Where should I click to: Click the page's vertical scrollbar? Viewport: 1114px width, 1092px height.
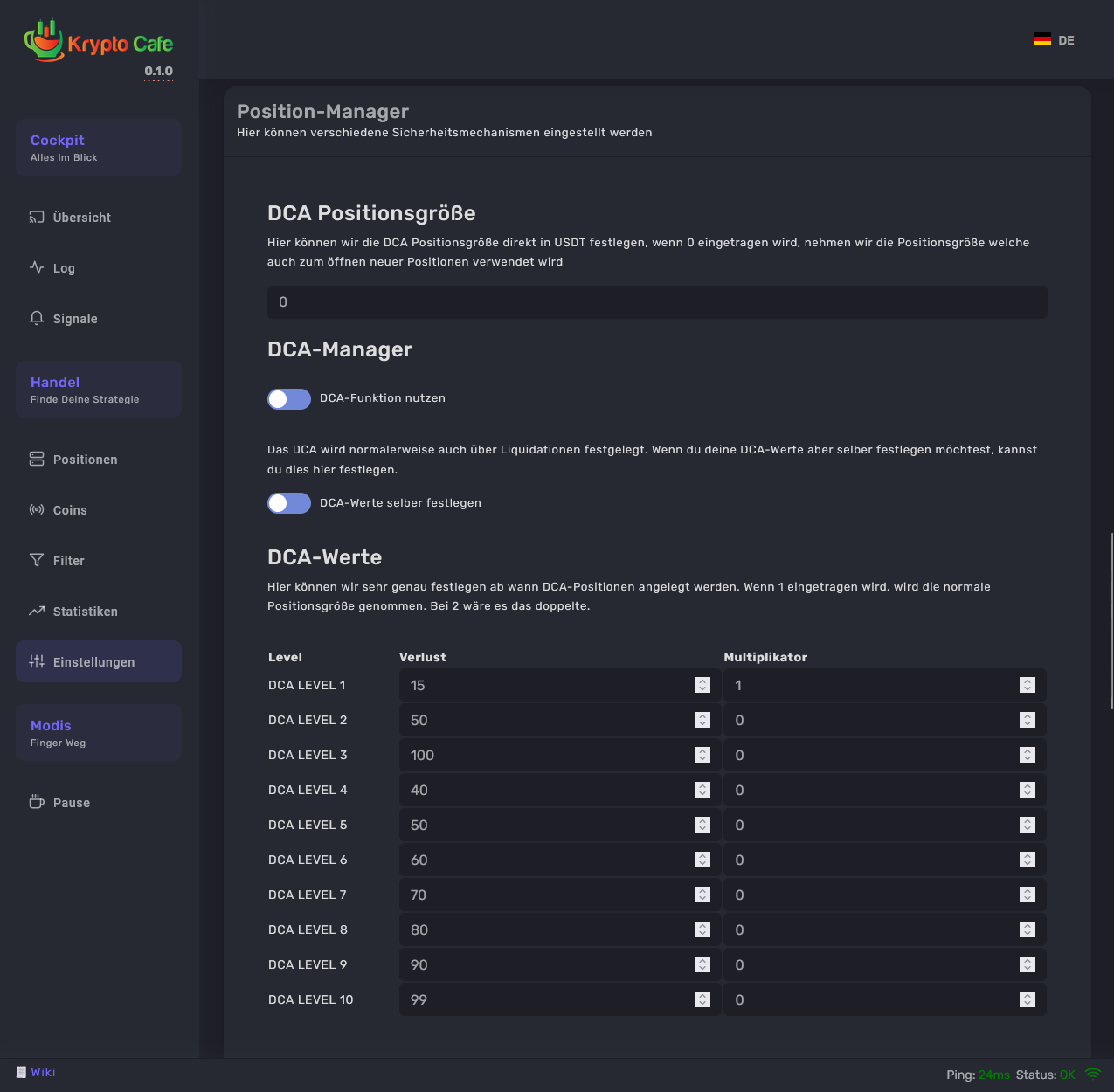click(x=1111, y=620)
